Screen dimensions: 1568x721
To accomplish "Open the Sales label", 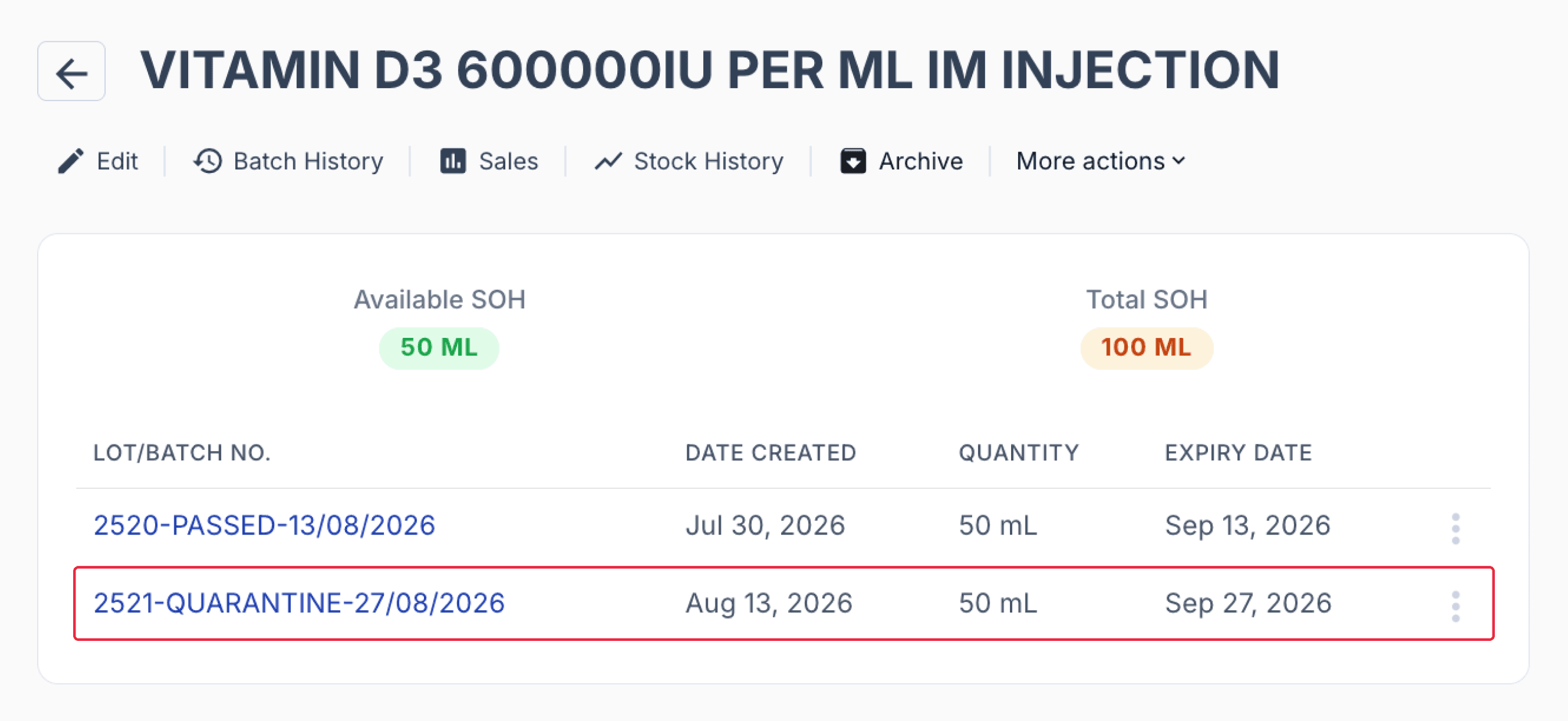I will click(508, 161).
